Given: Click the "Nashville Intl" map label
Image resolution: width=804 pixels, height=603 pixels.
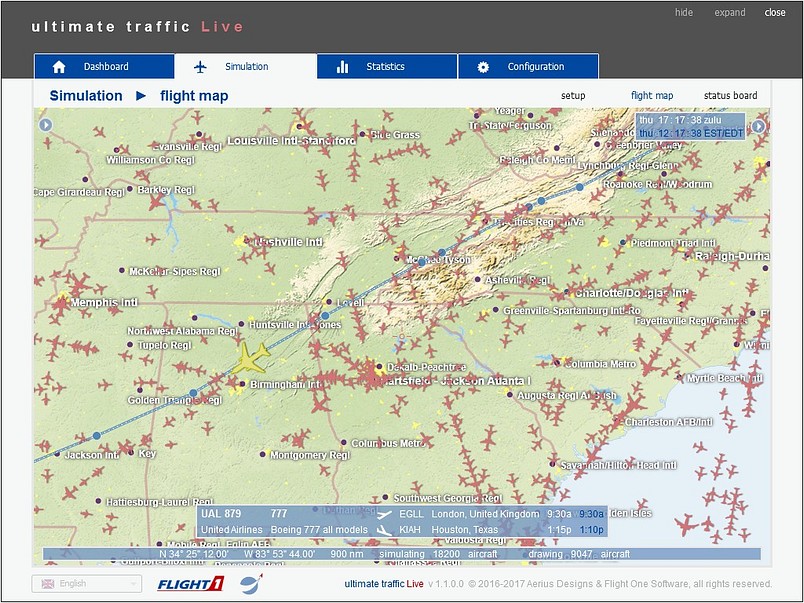Looking at the screenshot, I should point(288,242).
